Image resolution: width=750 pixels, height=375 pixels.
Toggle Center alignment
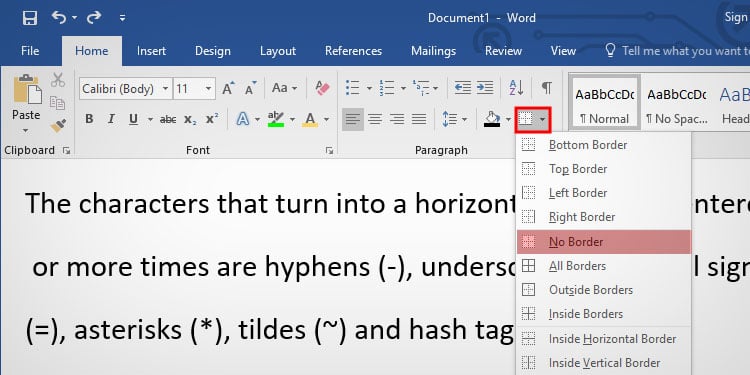click(375, 119)
